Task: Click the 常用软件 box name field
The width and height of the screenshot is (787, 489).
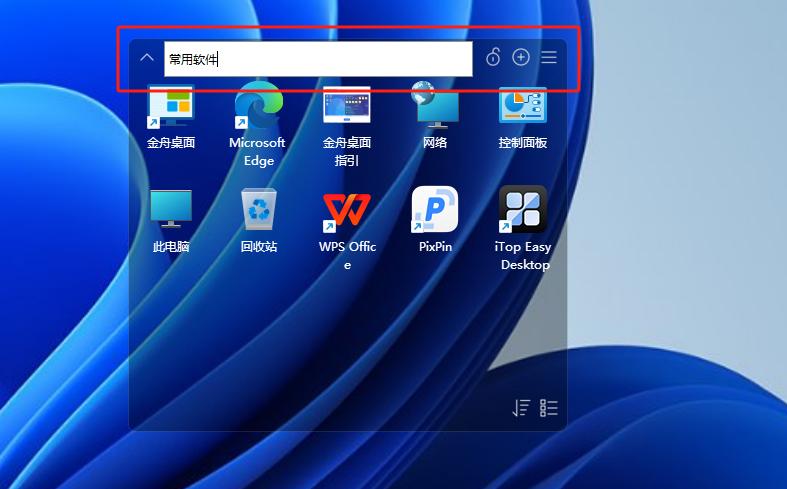Action: coord(318,59)
